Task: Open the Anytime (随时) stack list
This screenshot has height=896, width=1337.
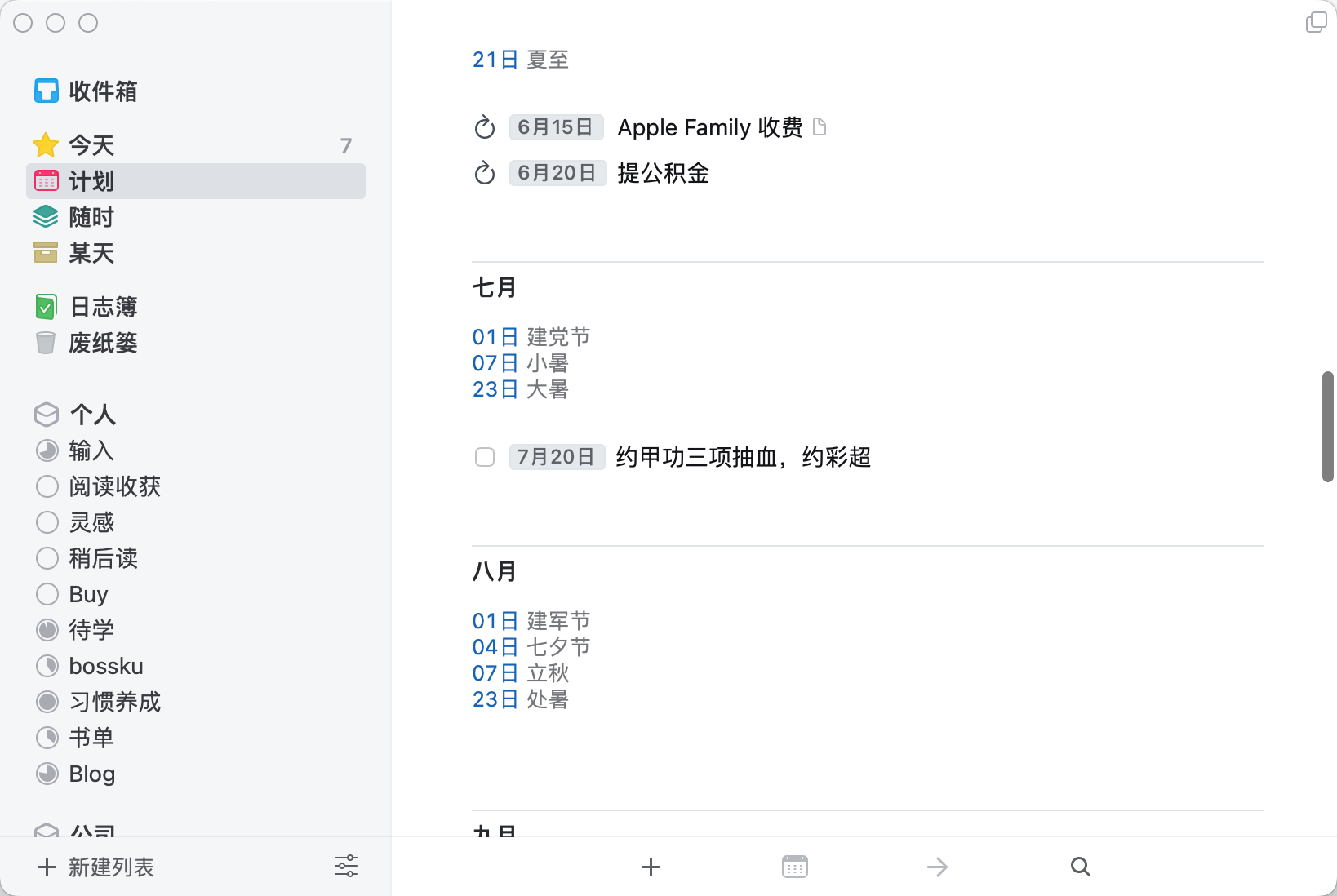Action: click(x=91, y=217)
